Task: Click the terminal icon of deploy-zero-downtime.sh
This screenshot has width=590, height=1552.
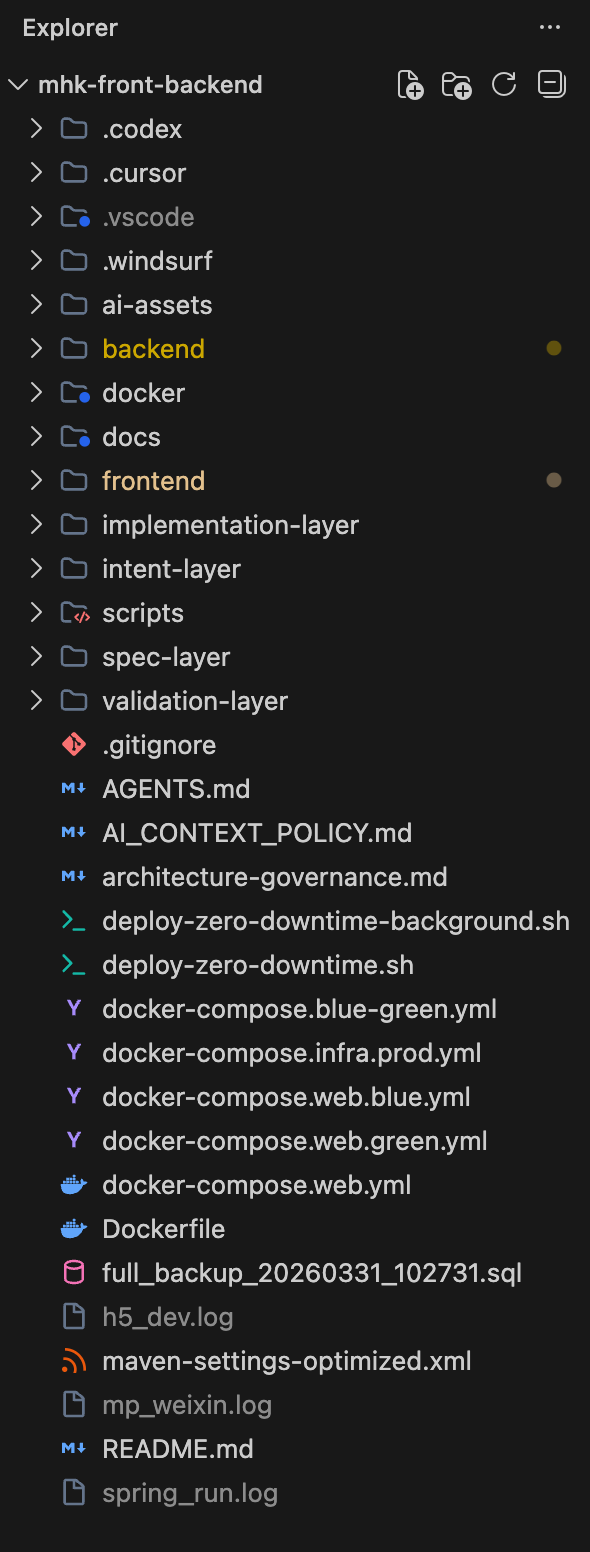Action: point(73,965)
